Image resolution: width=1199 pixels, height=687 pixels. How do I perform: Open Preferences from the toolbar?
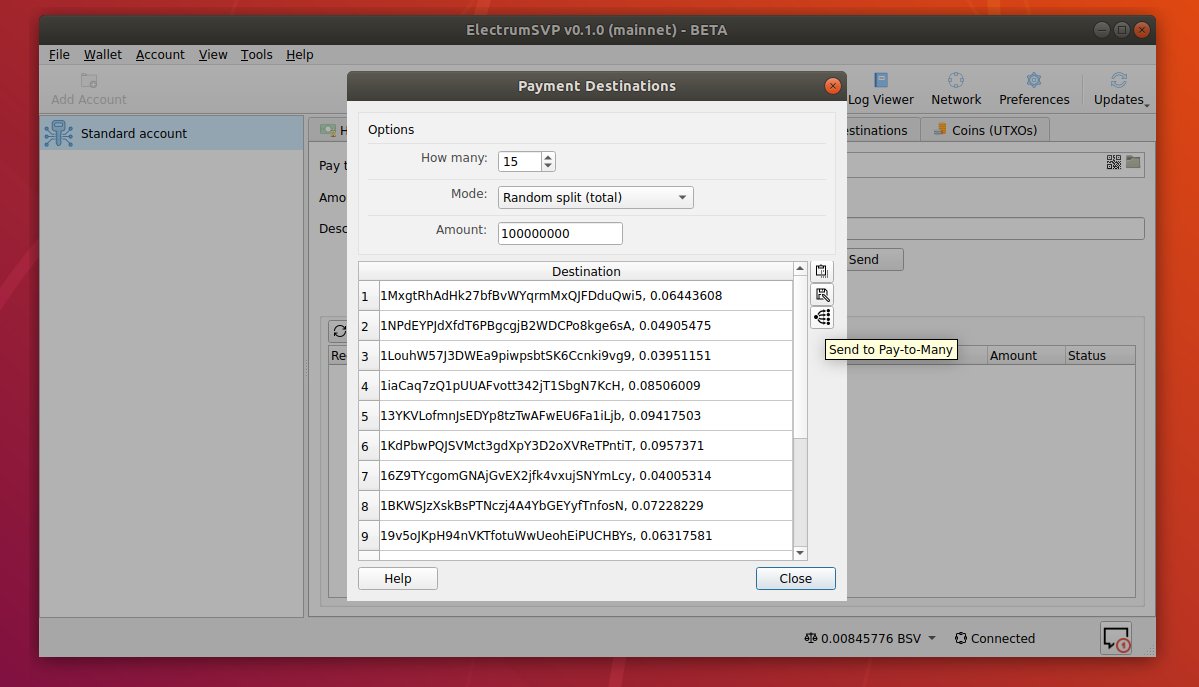(1034, 90)
